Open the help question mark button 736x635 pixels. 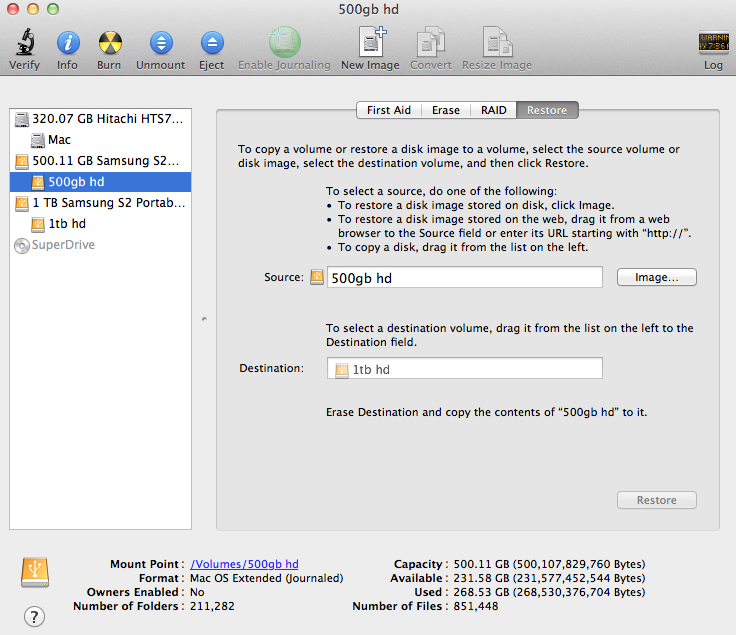34,616
